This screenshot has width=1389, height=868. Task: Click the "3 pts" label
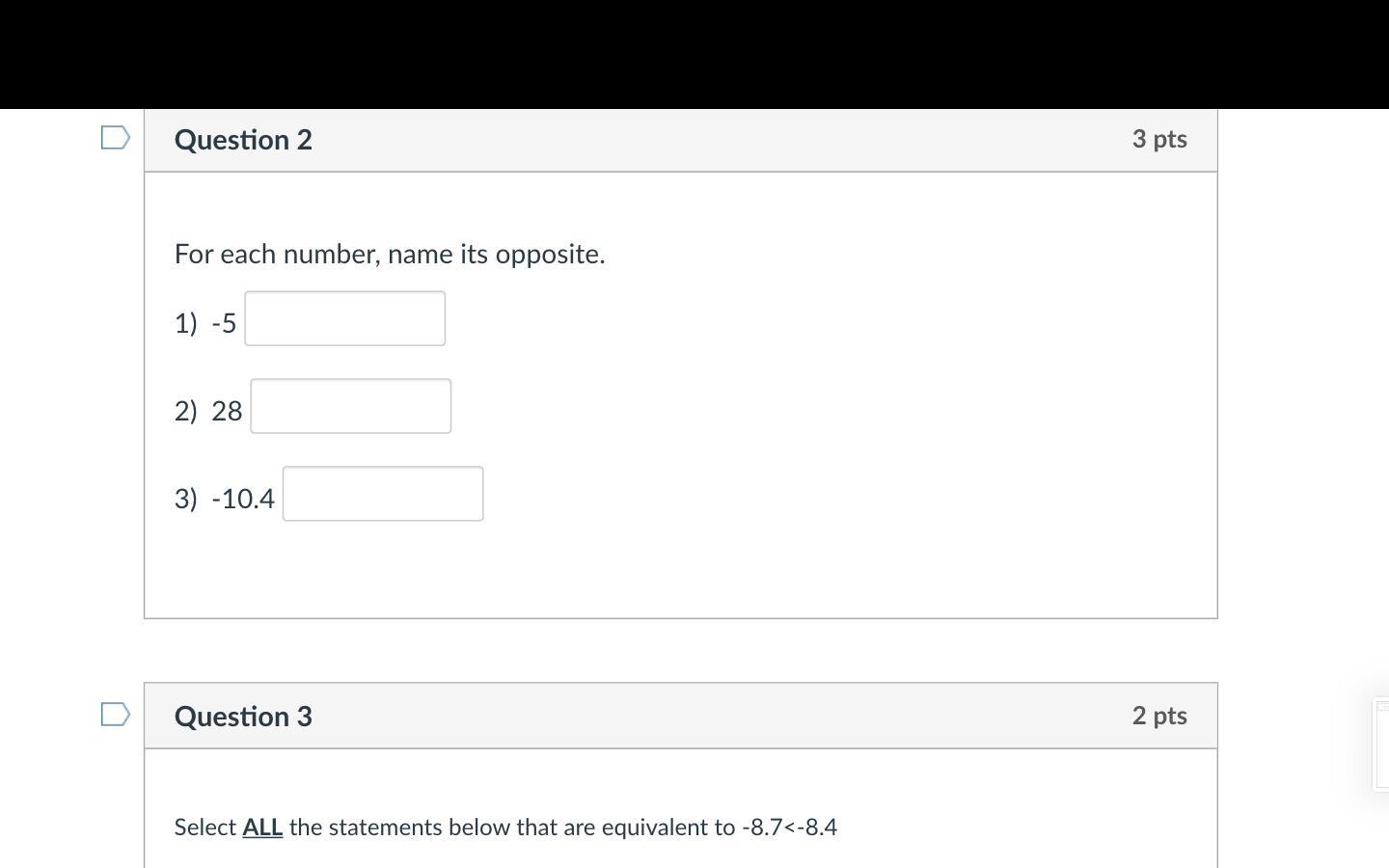(x=1159, y=139)
